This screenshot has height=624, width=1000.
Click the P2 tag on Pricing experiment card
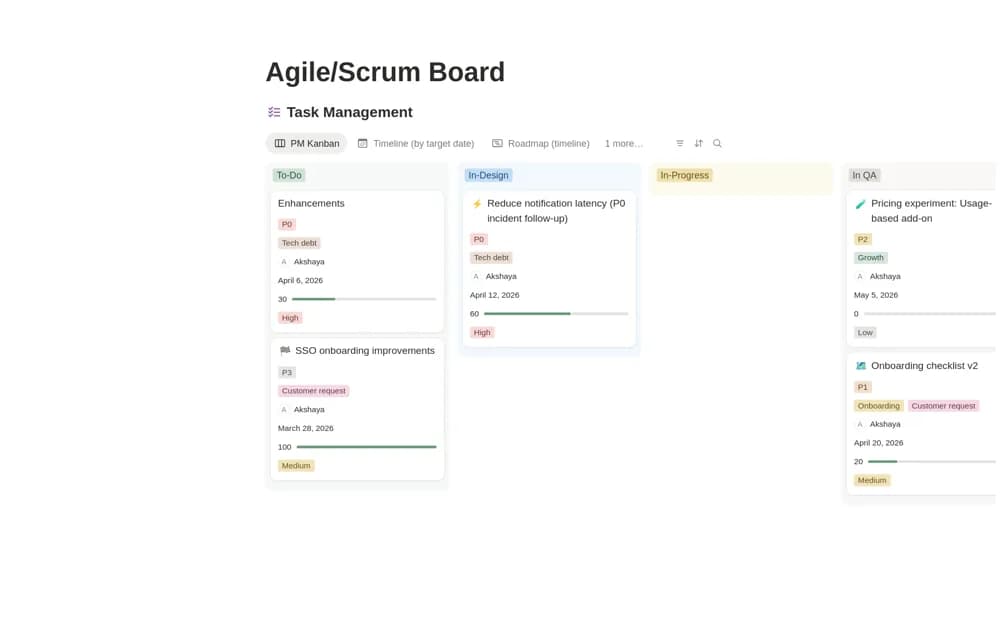click(863, 239)
